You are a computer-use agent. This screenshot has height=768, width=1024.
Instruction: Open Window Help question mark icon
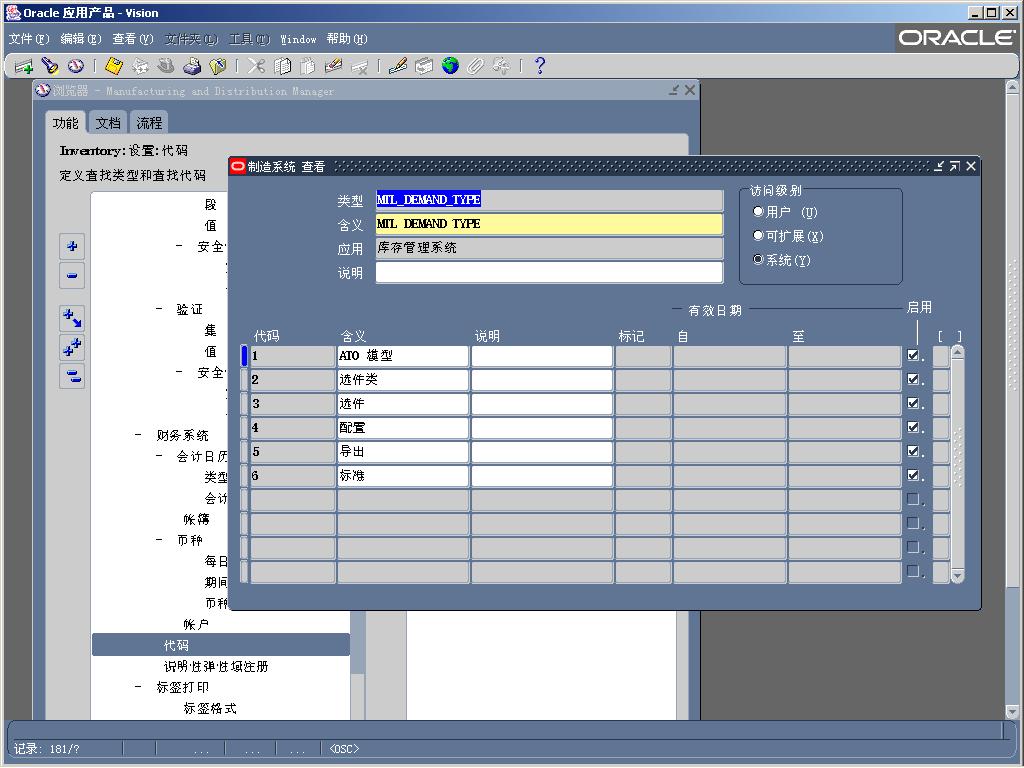539,66
